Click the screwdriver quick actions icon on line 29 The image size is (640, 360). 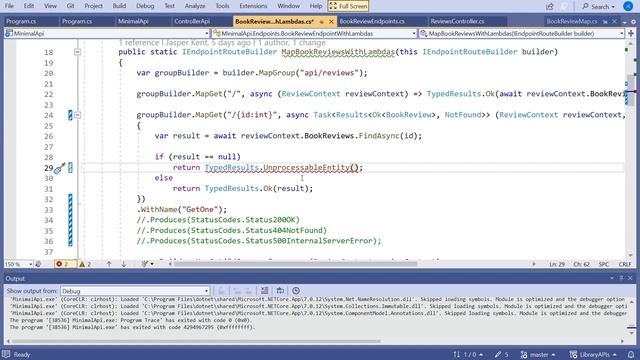[60, 168]
